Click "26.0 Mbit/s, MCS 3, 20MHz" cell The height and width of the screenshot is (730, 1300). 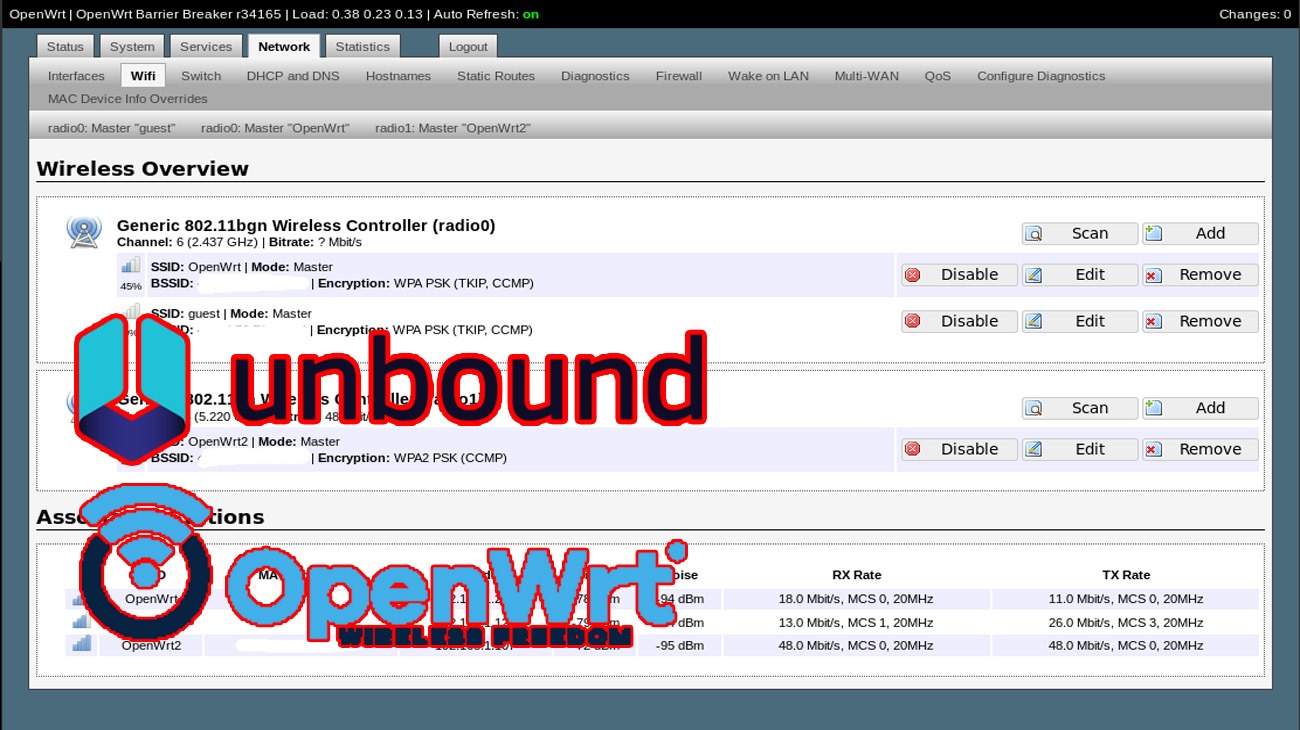click(x=1125, y=622)
